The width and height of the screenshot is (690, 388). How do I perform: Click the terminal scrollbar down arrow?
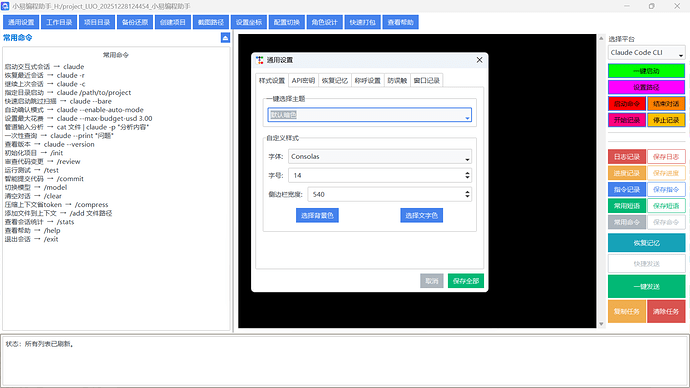coord(601,324)
